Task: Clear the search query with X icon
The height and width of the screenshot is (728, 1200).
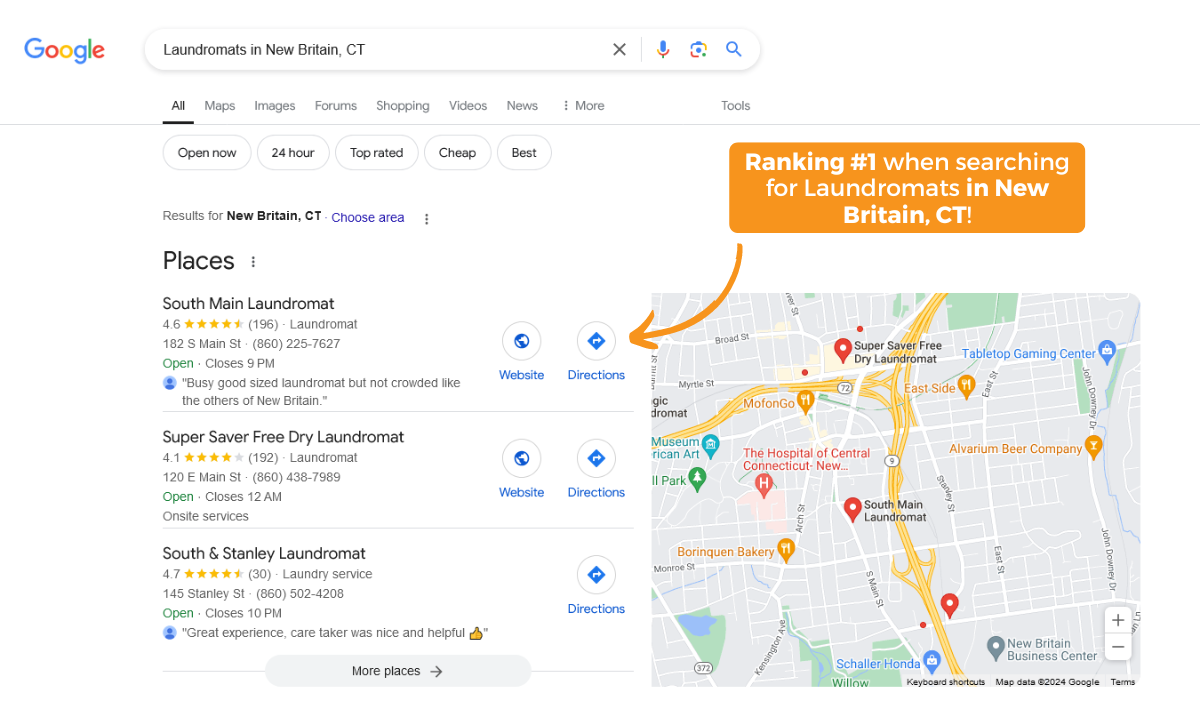Action: pos(619,49)
